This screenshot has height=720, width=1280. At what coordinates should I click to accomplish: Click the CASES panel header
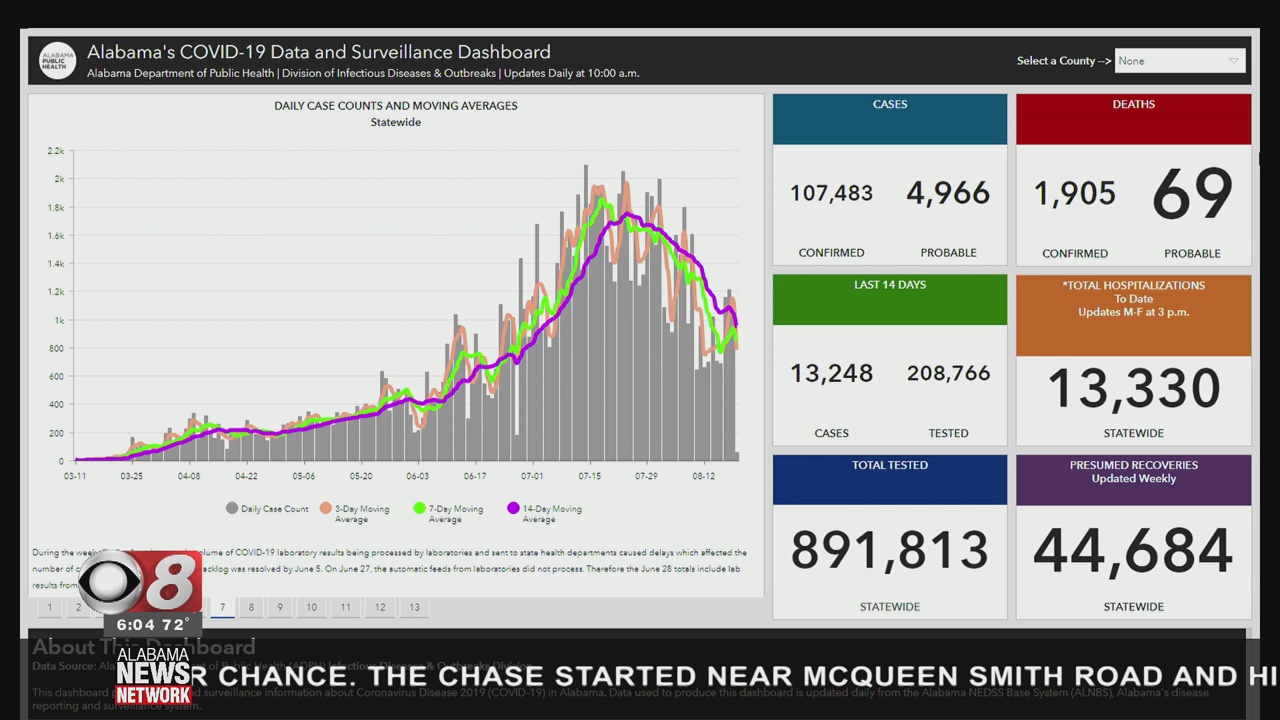pos(890,119)
